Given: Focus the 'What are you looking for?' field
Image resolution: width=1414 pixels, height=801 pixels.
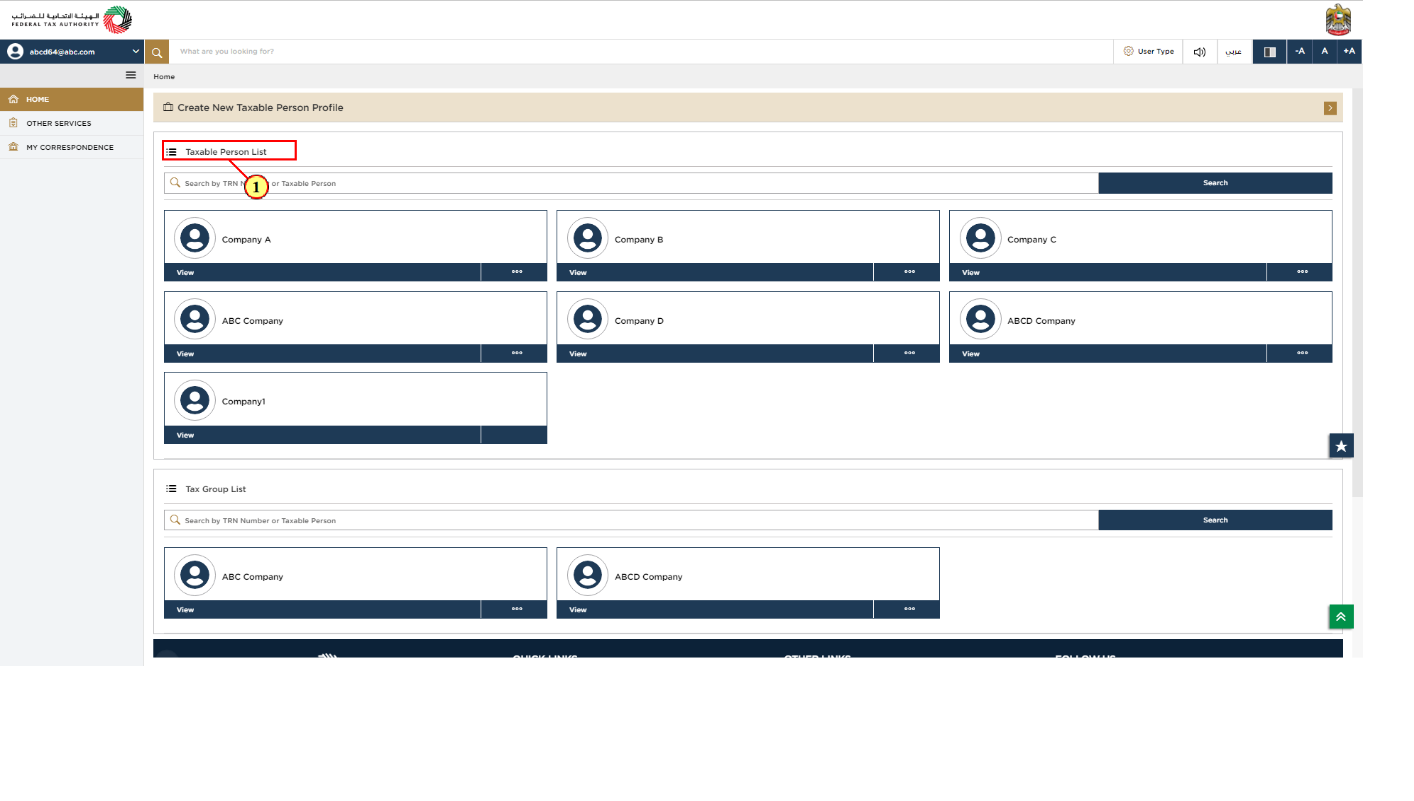Looking at the screenshot, I should (640, 52).
